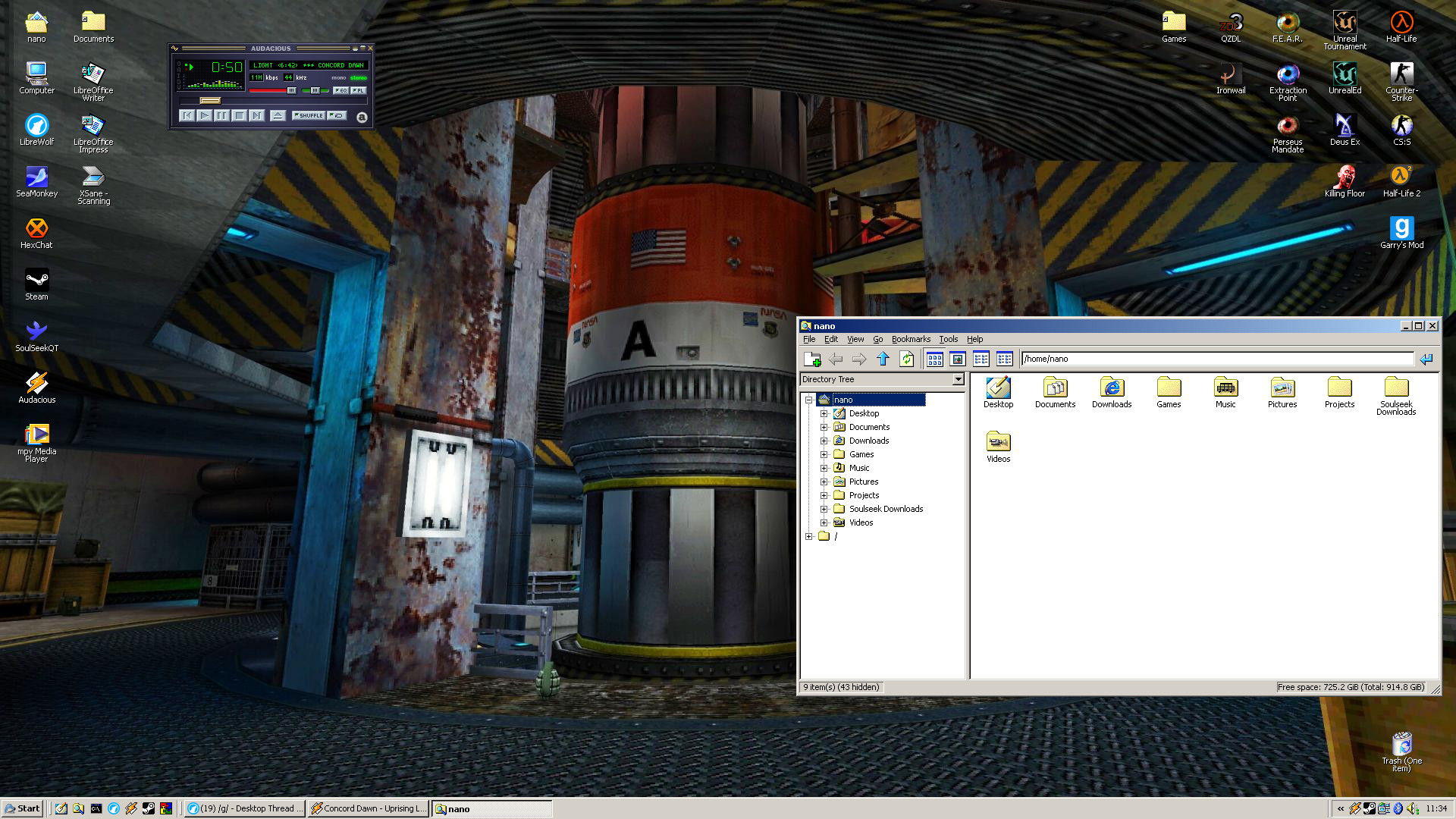Open Counter-Strike desktop icon
This screenshot has width=1456, height=819.
click(1401, 82)
